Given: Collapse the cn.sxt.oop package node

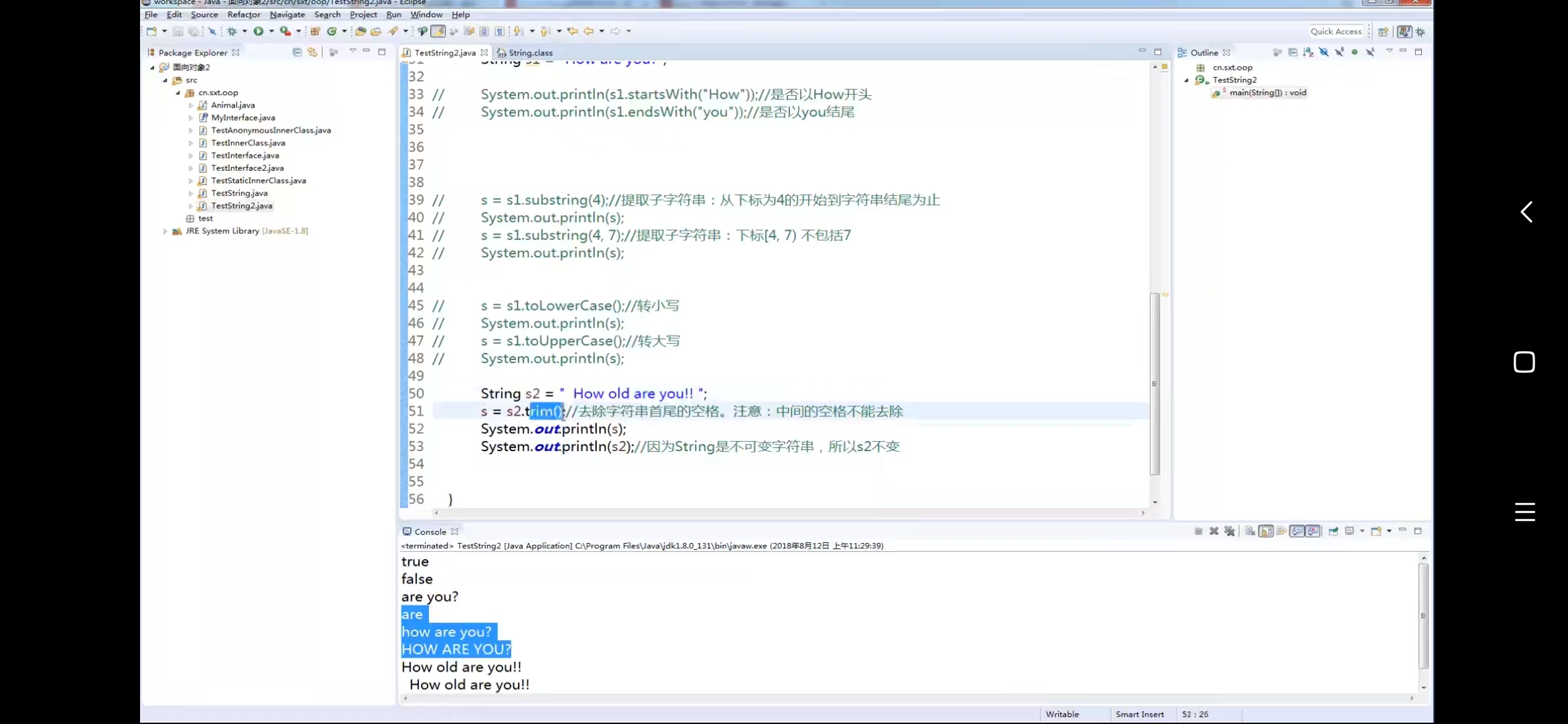Looking at the screenshot, I should pyautogui.click(x=178, y=93).
